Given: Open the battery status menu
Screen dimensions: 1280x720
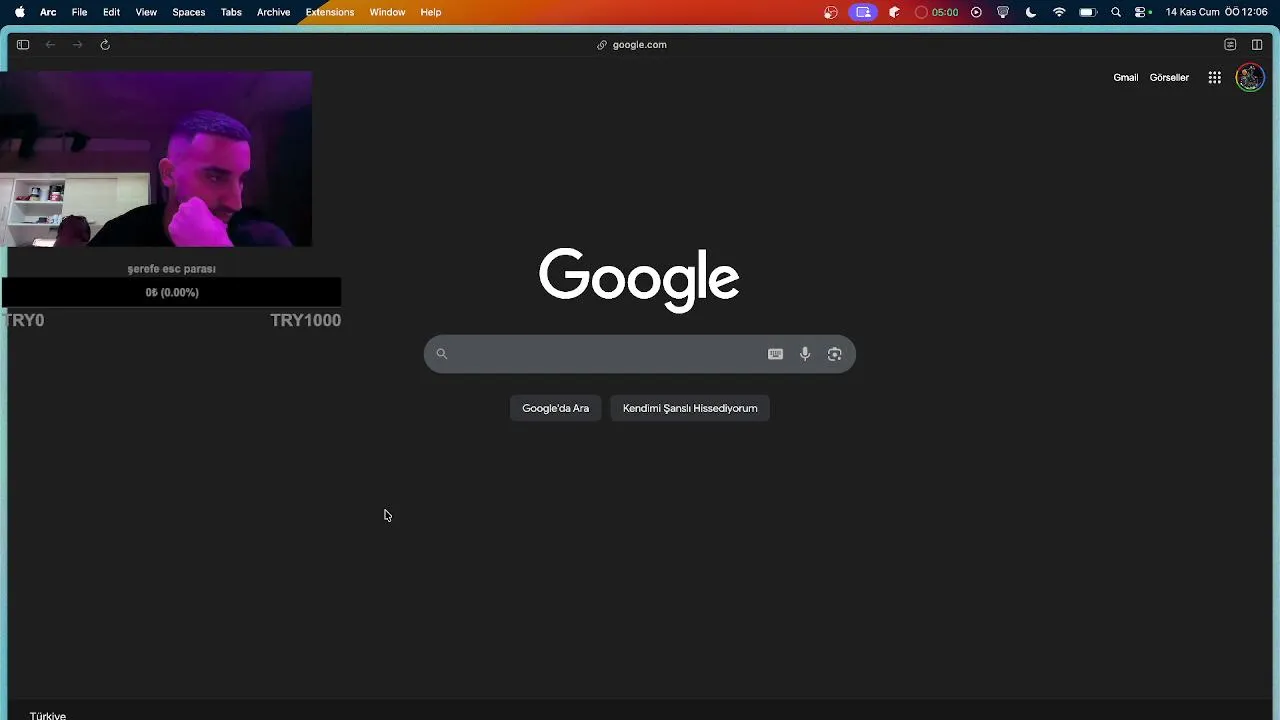Looking at the screenshot, I should click(x=1088, y=12).
